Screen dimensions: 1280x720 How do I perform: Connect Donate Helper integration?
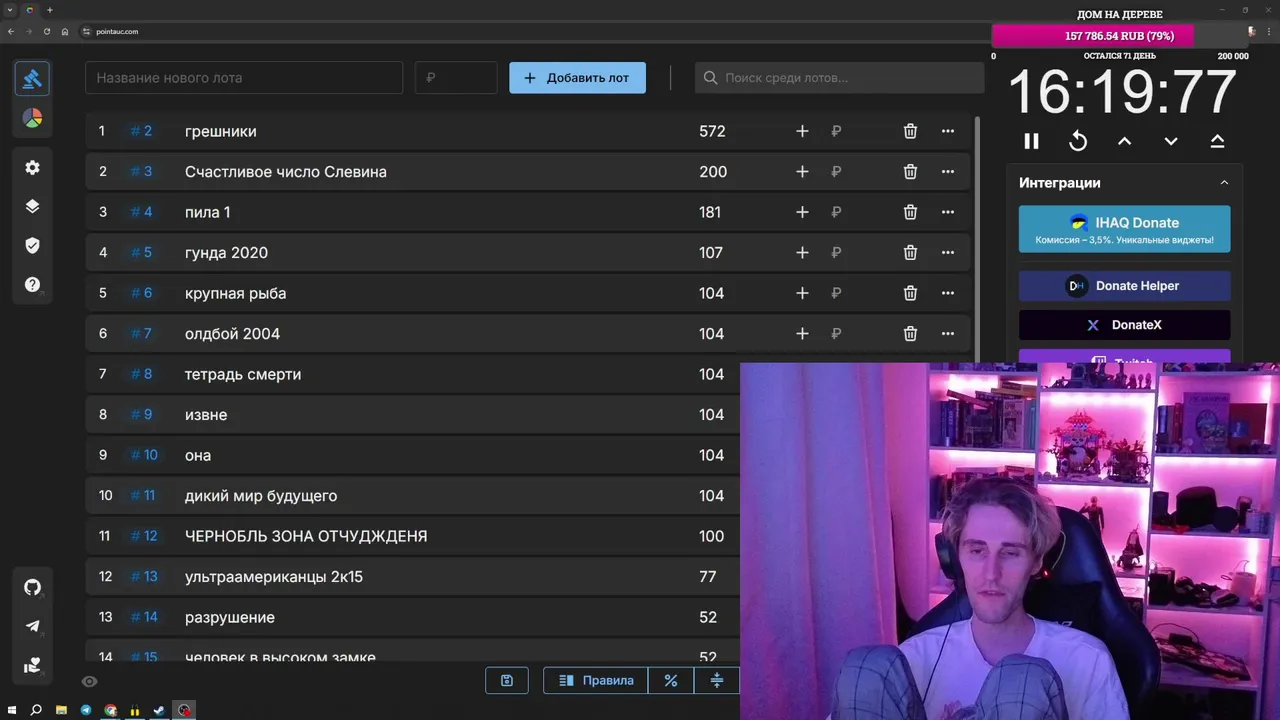tap(1125, 286)
